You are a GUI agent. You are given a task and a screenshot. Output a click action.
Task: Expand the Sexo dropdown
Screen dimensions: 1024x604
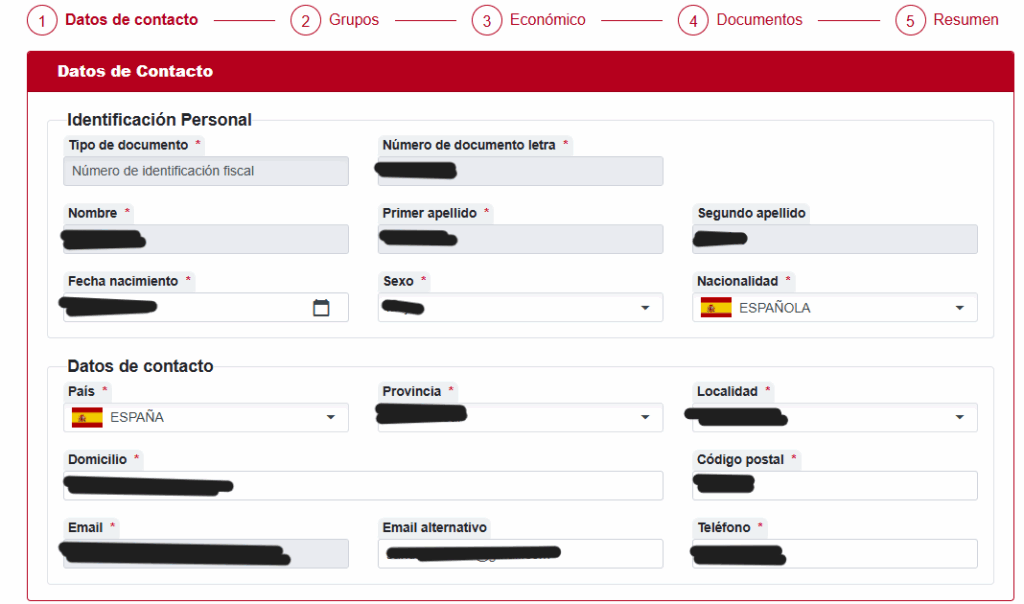(645, 308)
